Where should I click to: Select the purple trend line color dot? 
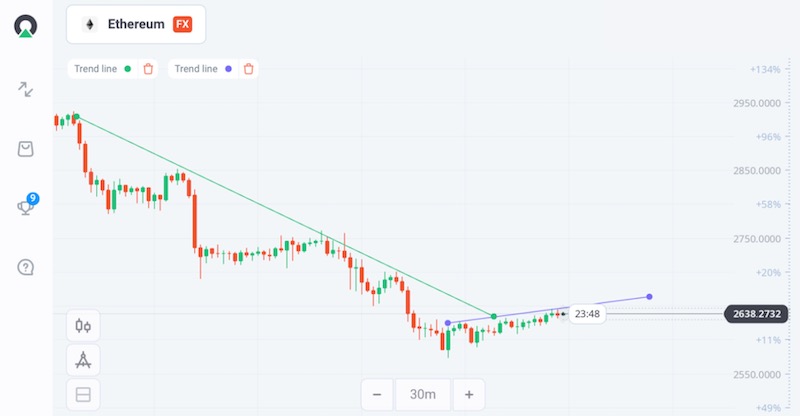(229, 69)
